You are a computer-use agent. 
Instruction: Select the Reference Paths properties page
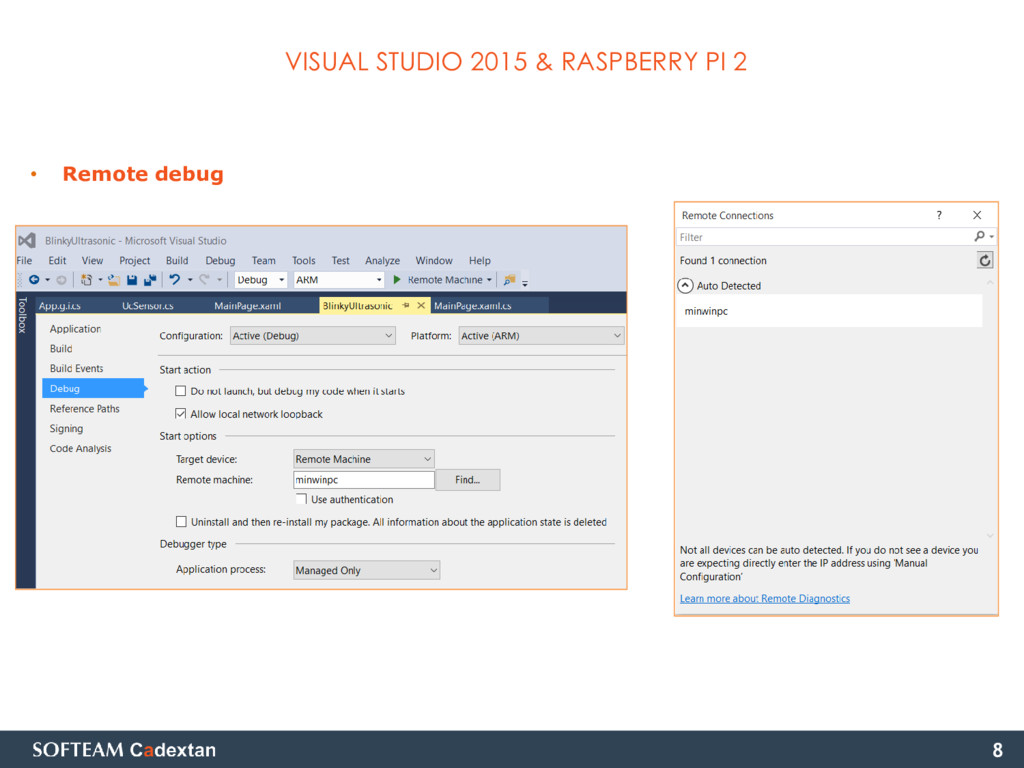(84, 408)
